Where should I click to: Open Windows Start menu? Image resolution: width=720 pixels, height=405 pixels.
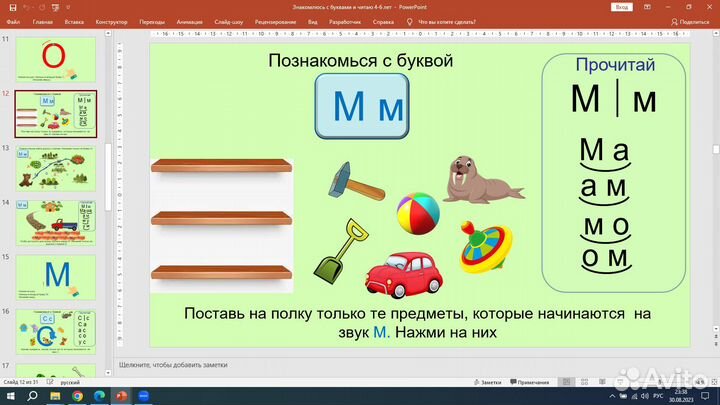10,396
